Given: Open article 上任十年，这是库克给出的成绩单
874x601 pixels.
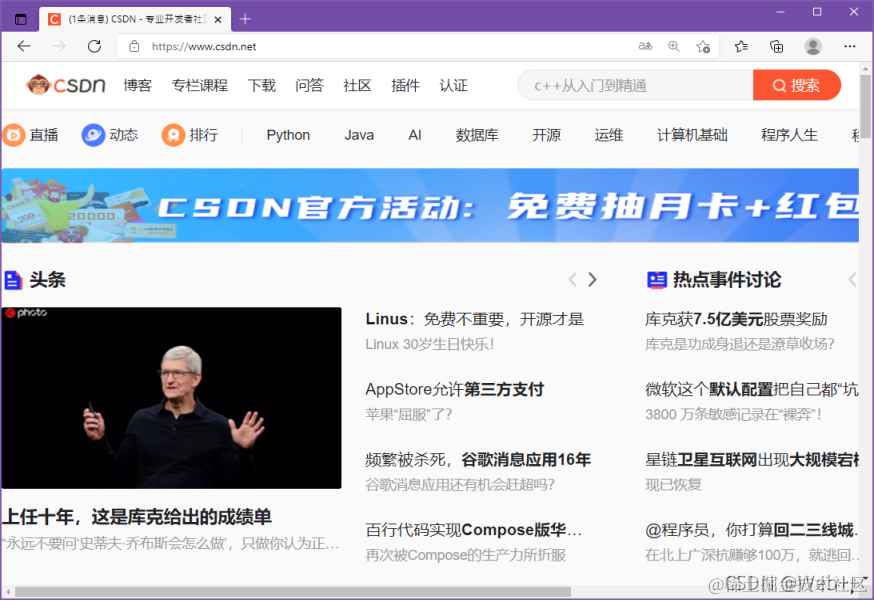Looking at the screenshot, I should (137, 517).
